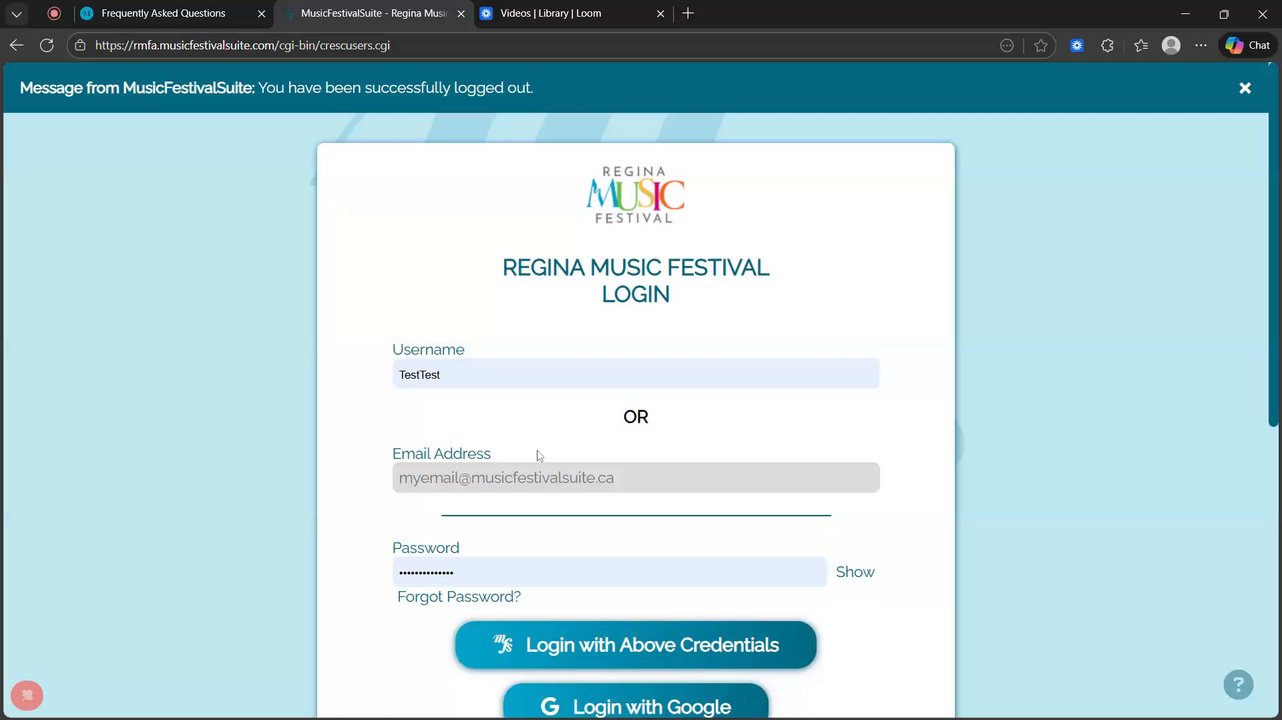
Task: Dismiss the logged out message banner
Action: tap(1245, 88)
